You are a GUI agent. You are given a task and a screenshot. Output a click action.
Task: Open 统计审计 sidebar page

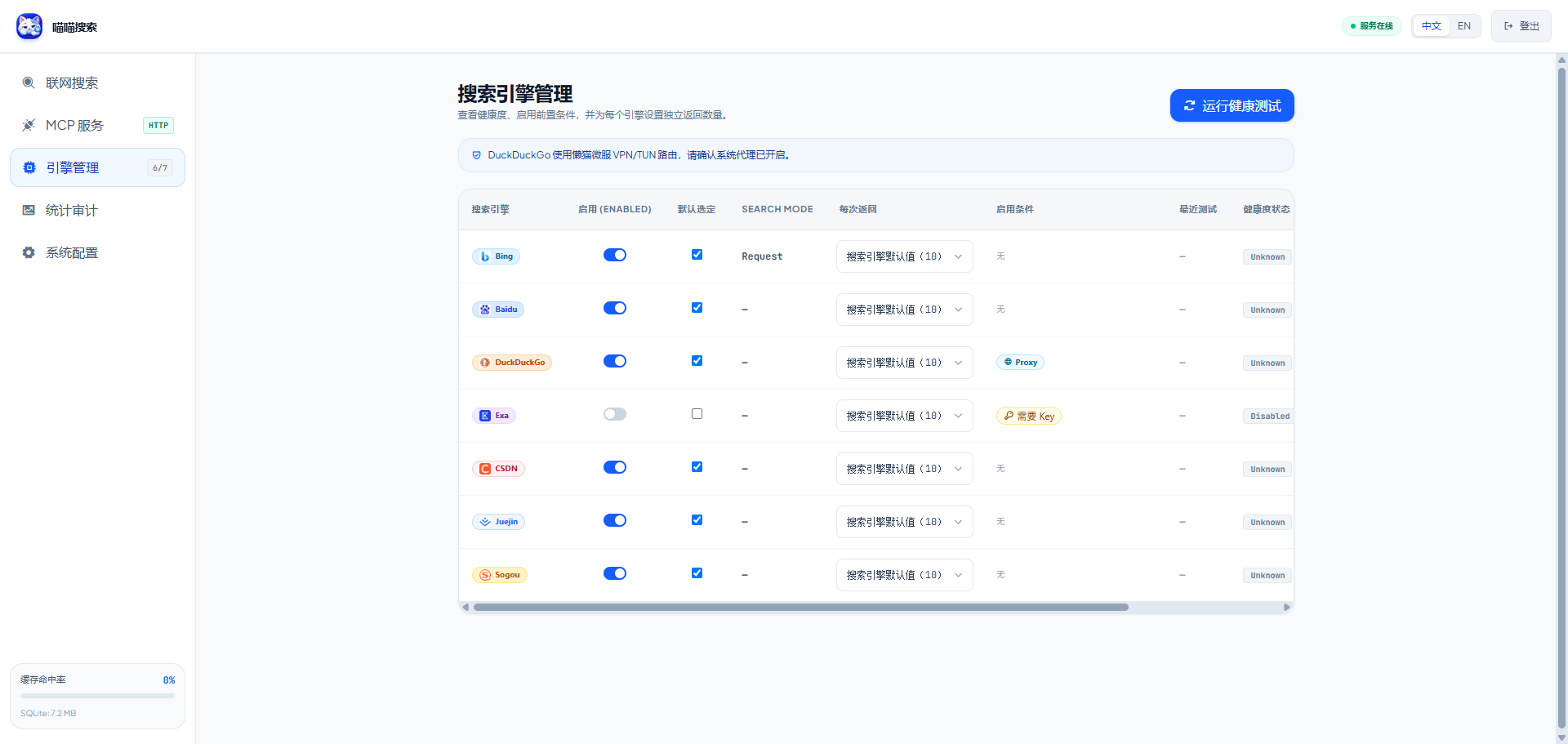[x=97, y=210]
